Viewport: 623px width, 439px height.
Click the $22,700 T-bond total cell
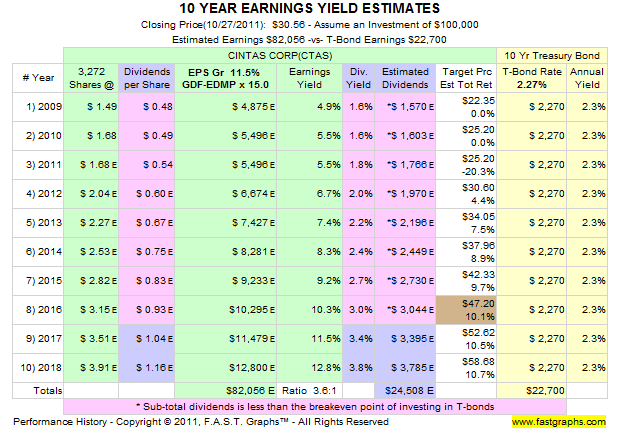pyautogui.click(x=532, y=391)
